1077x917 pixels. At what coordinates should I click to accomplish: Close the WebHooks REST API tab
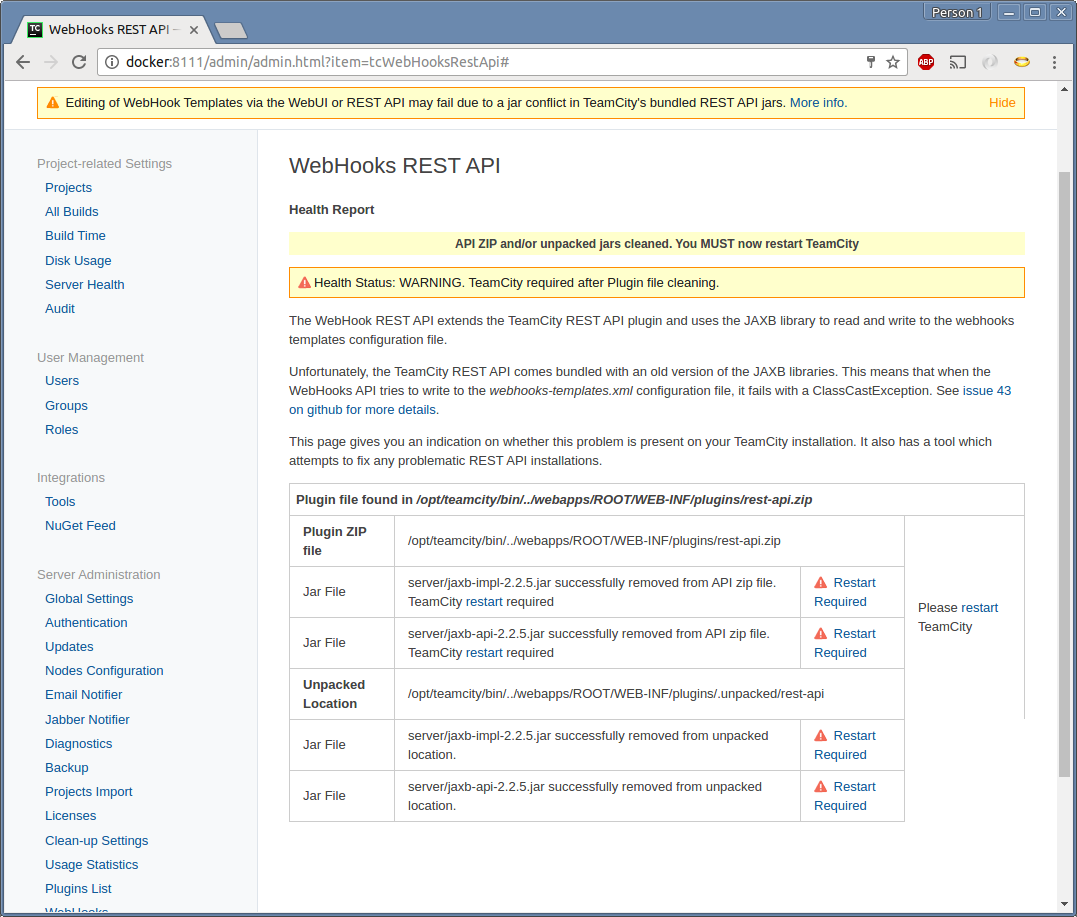tap(194, 30)
